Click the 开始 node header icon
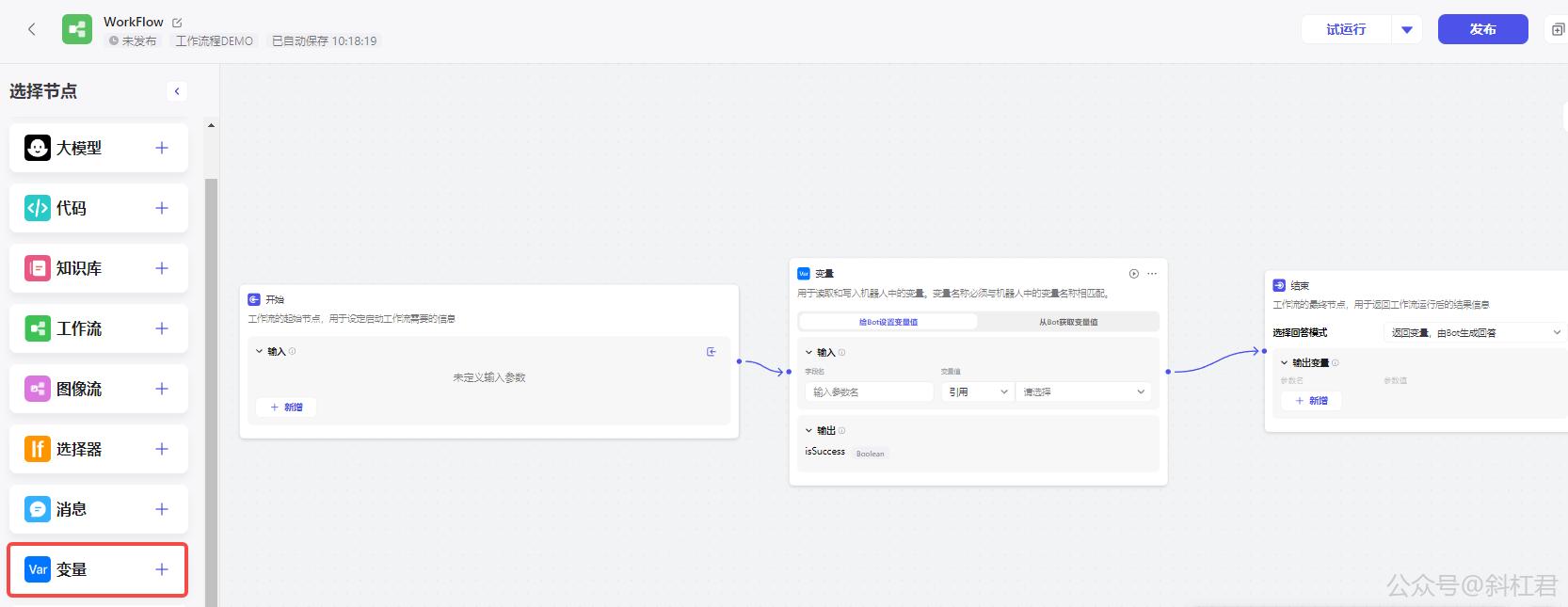The width and height of the screenshot is (1568, 607). coord(254,299)
